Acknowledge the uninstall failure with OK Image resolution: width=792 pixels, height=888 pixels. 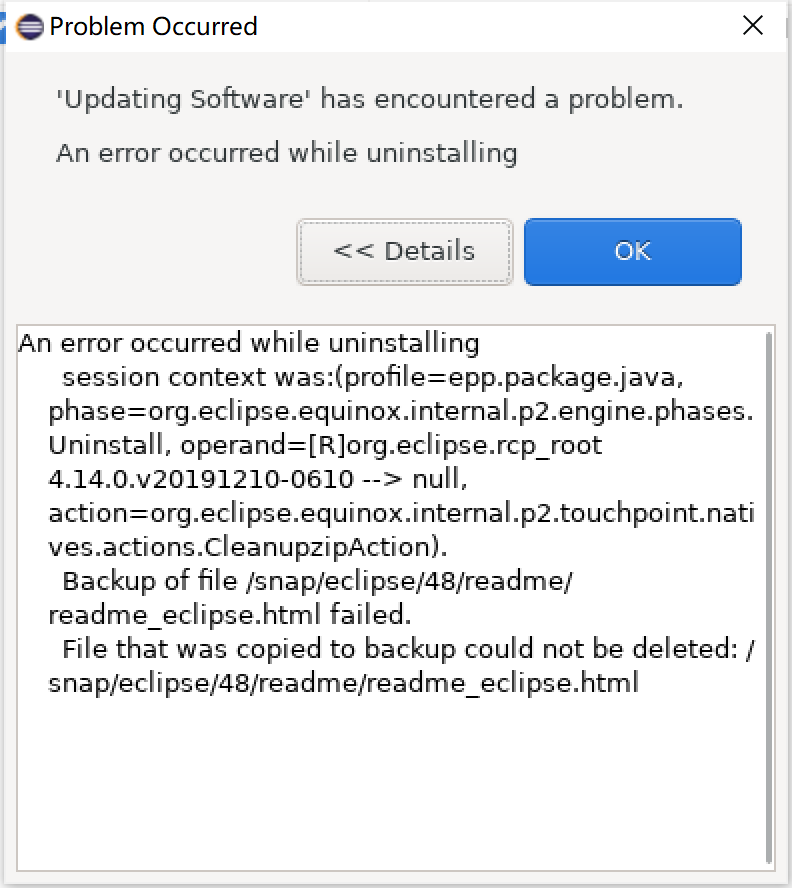632,251
